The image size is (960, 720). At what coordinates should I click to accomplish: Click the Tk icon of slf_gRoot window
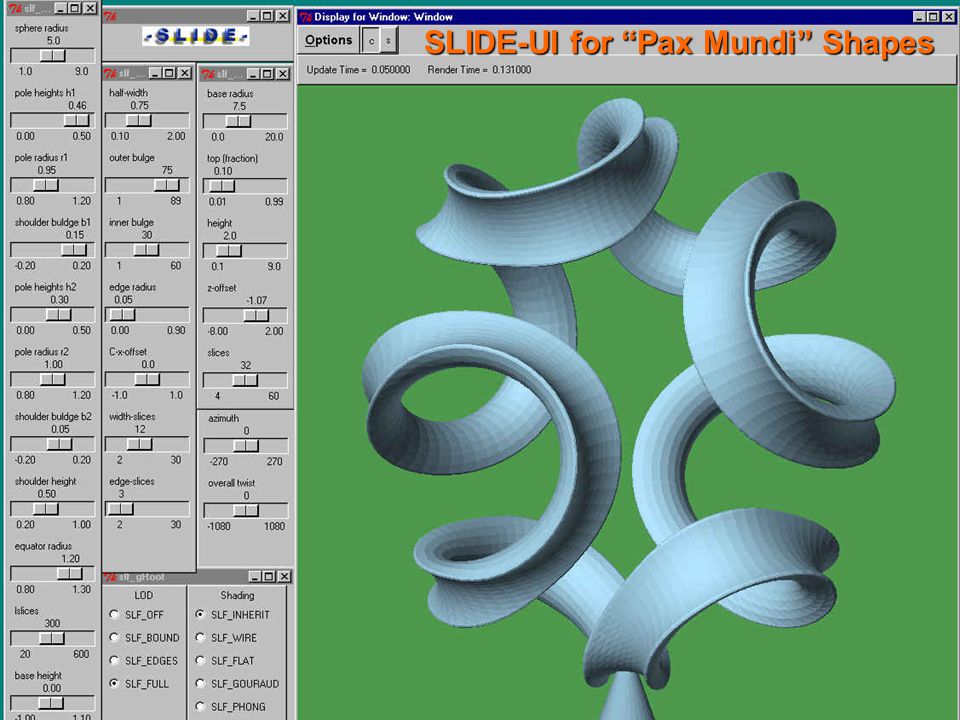click(x=111, y=577)
